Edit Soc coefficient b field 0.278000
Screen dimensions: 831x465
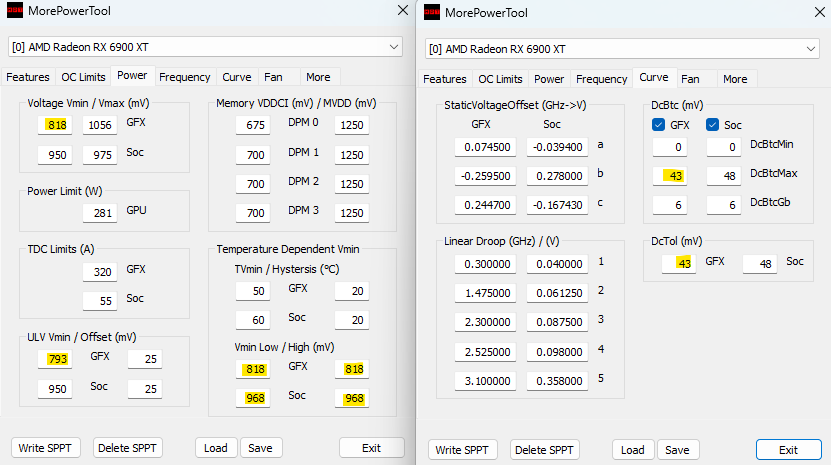(557, 176)
